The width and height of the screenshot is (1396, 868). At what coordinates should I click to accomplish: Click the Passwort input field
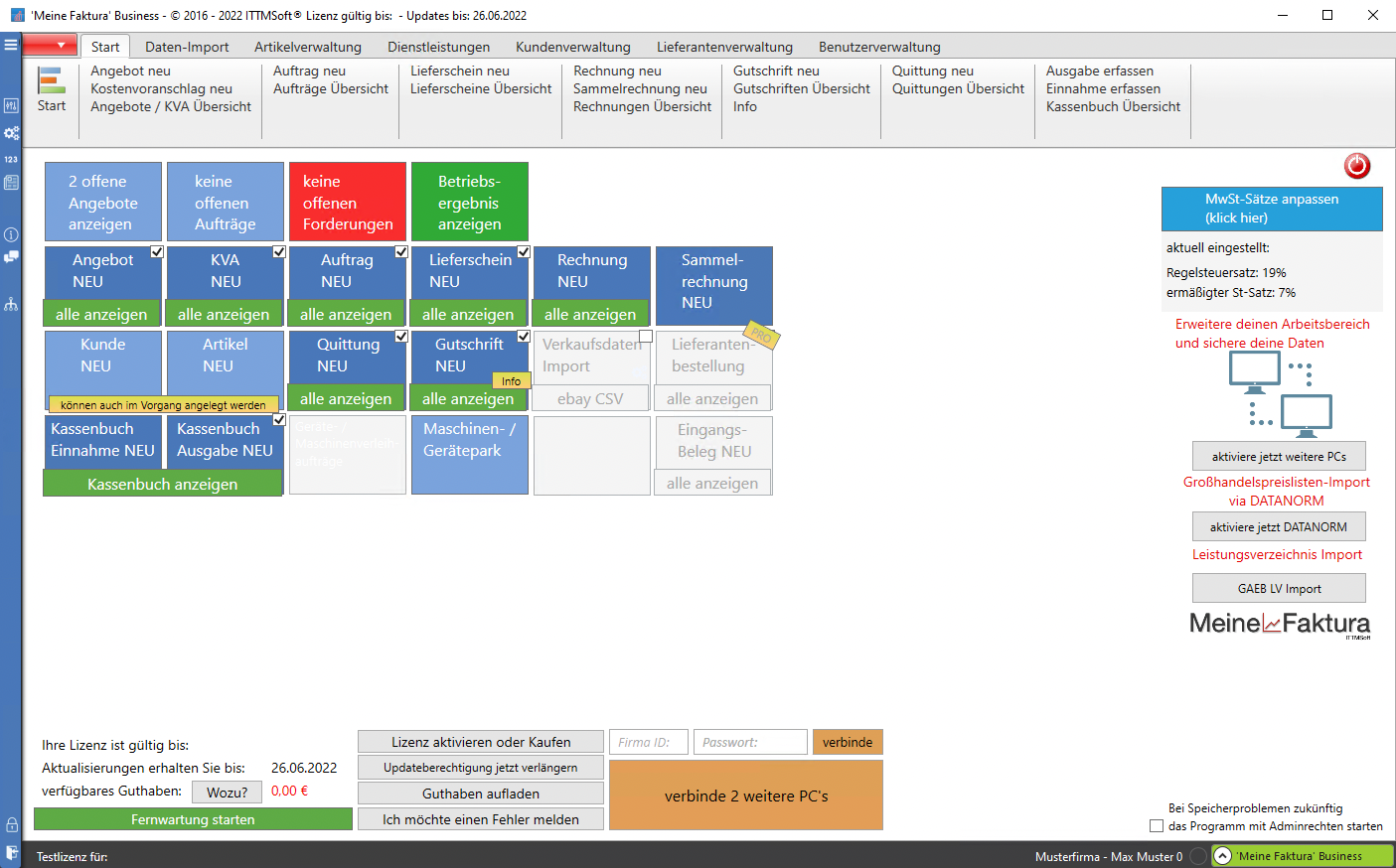point(750,742)
